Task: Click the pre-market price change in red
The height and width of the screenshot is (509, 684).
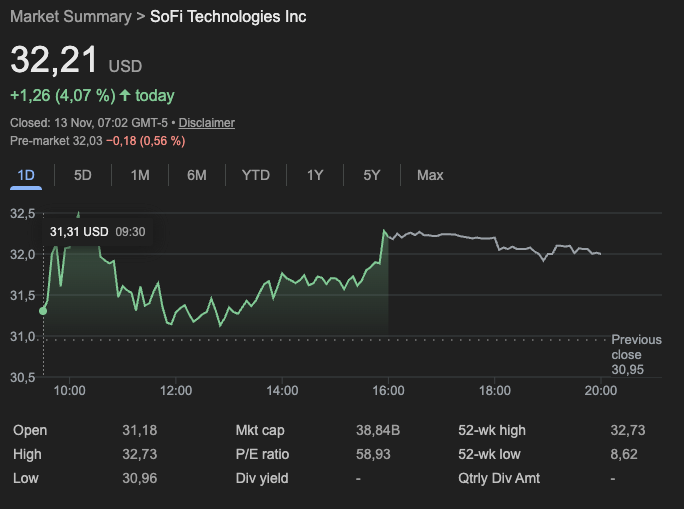Action: coord(146,141)
